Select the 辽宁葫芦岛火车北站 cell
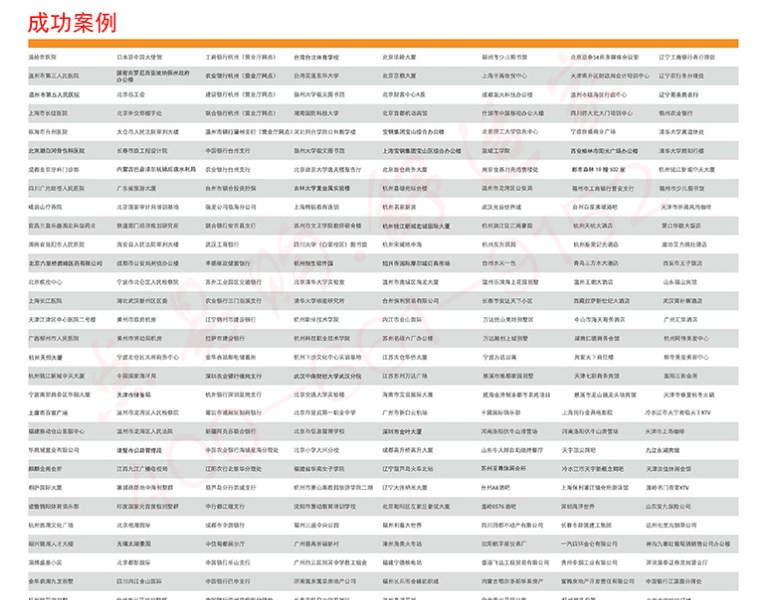 point(407,469)
